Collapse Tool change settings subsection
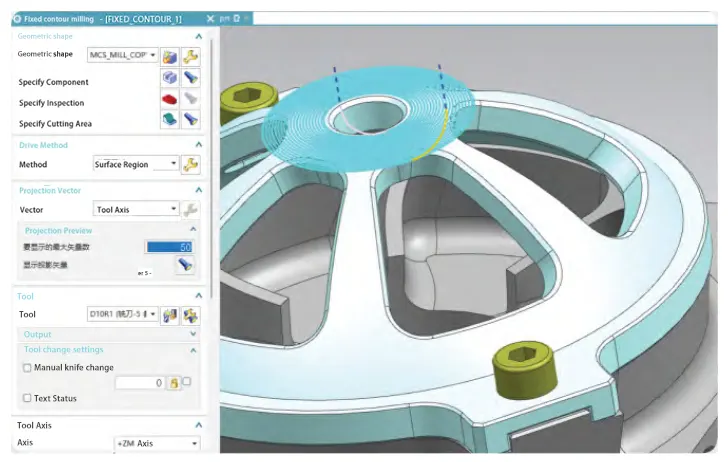Screen dimensions: 728x462 coord(193,350)
